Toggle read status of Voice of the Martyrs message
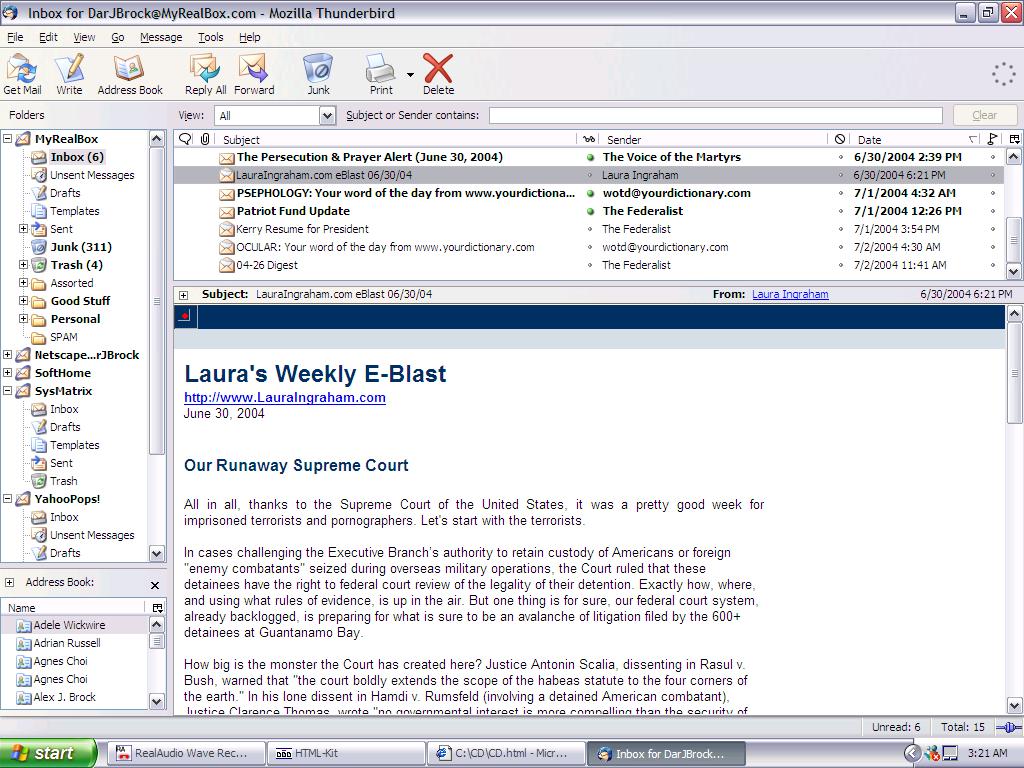This screenshot has width=1024, height=768. click(590, 157)
